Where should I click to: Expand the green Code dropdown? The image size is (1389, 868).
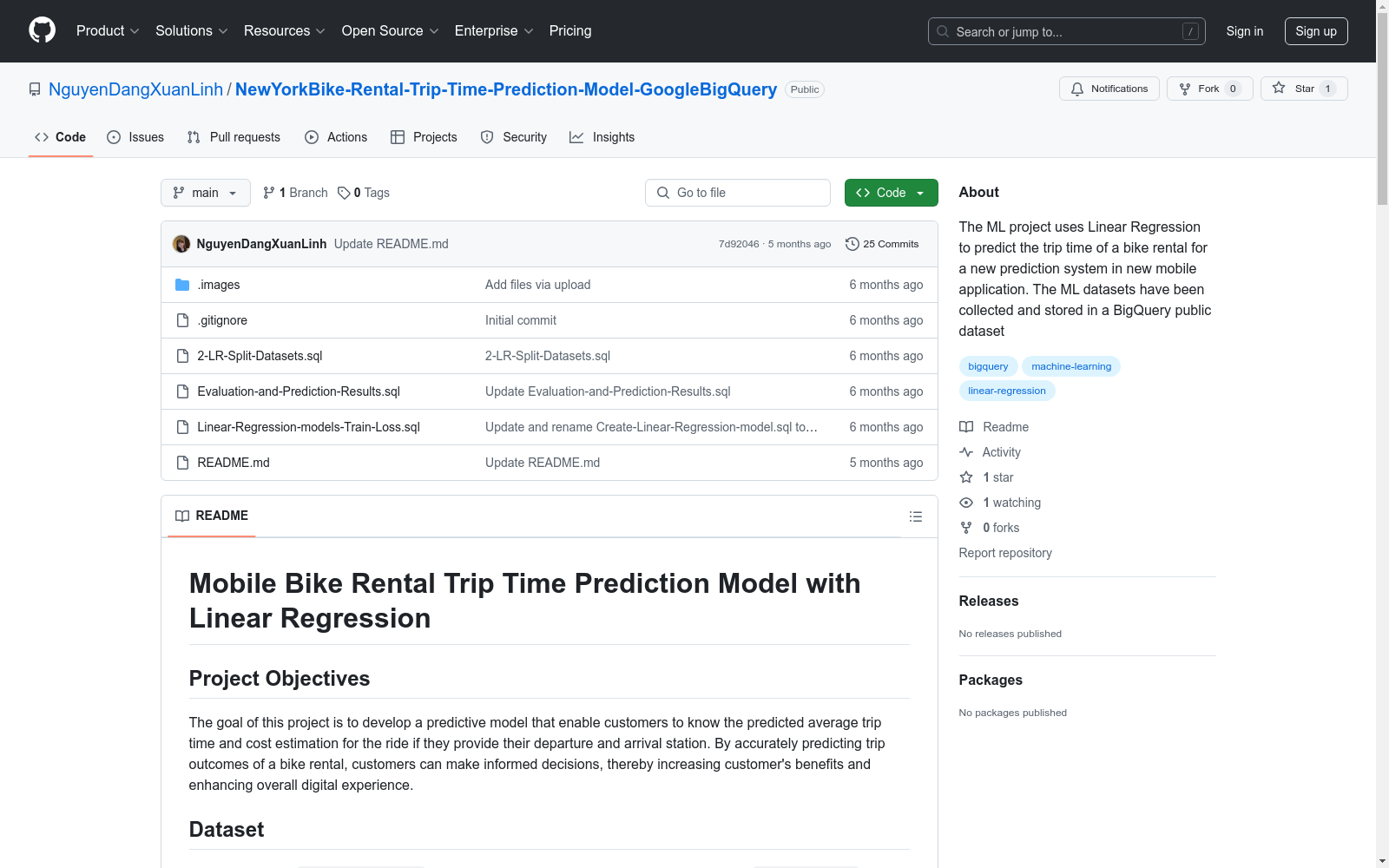pyautogui.click(x=891, y=193)
